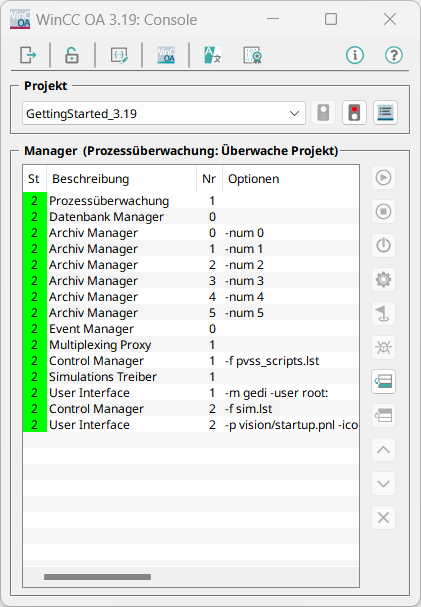Select the Event Manager row

[191, 329]
